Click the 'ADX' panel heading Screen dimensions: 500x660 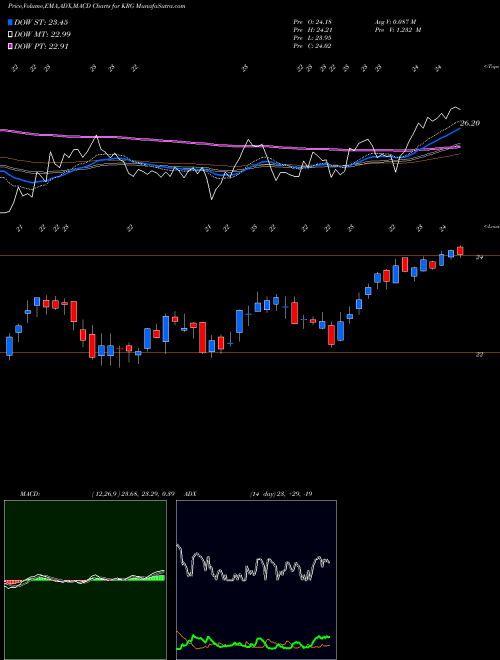click(x=190, y=494)
